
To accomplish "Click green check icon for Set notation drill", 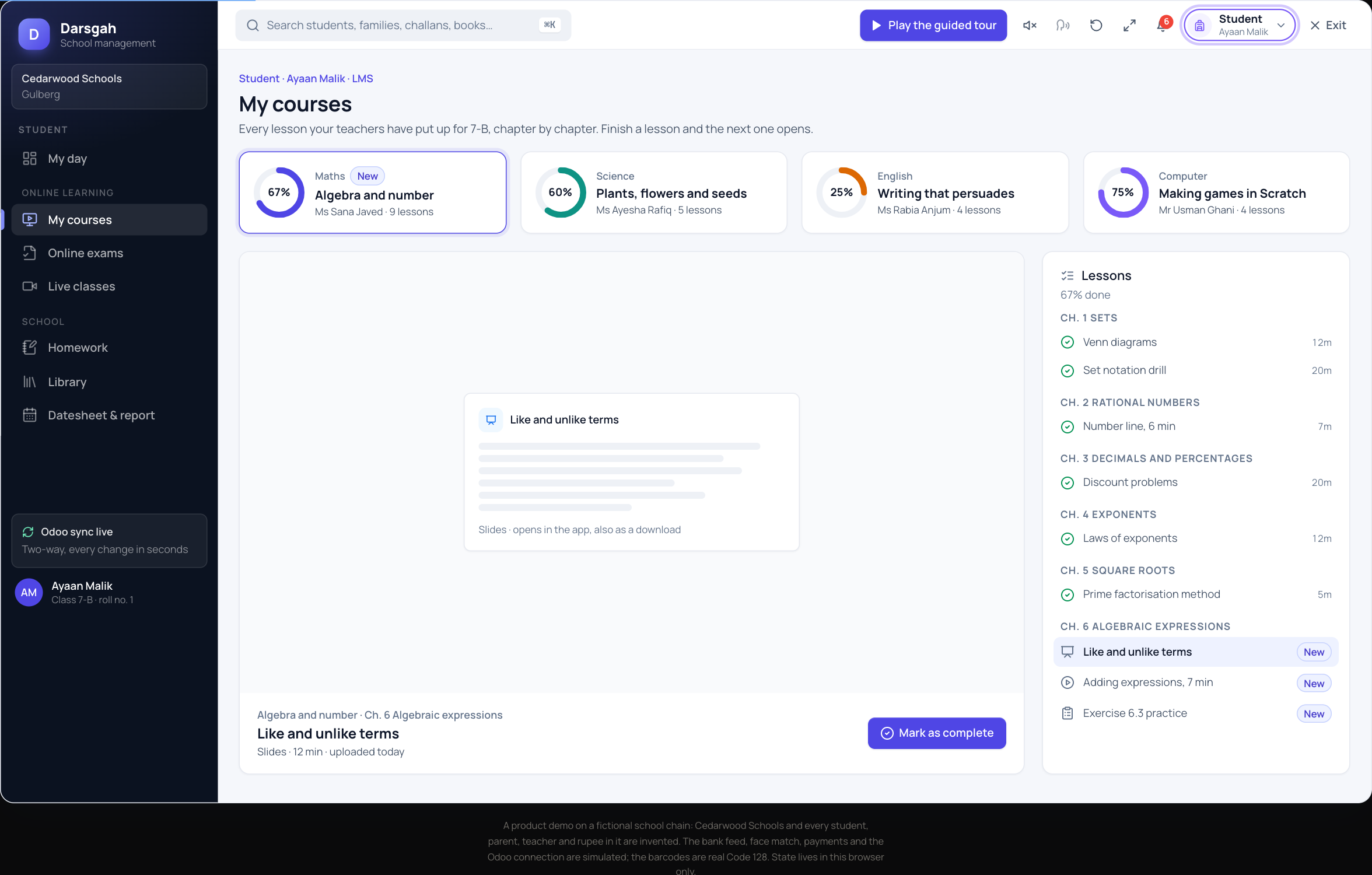I will pos(1067,370).
